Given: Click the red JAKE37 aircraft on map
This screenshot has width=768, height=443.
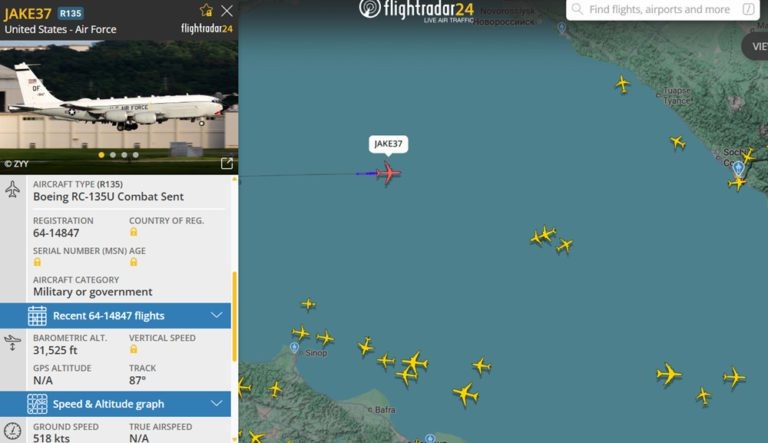Looking at the screenshot, I should (x=388, y=173).
